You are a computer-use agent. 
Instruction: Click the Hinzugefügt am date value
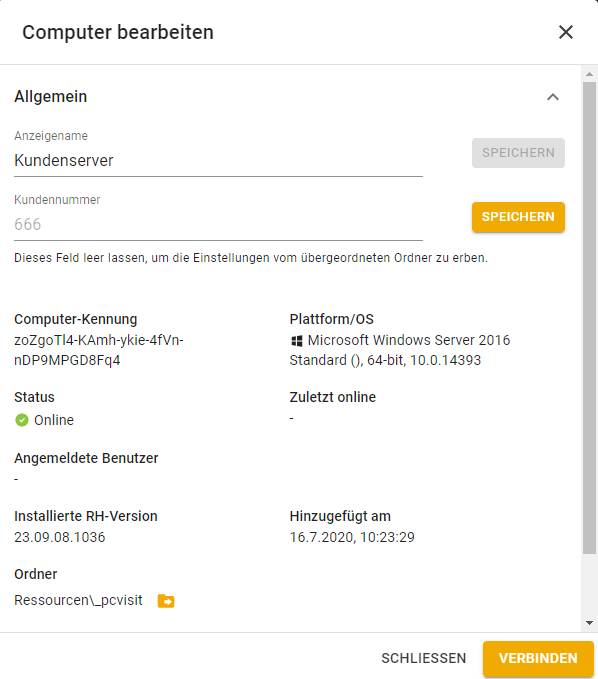(352, 537)
